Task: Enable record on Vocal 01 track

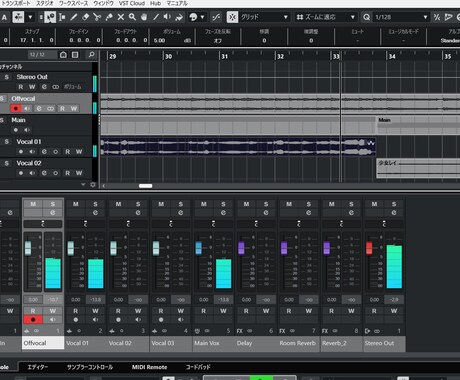Action: (x=21, y=152)
